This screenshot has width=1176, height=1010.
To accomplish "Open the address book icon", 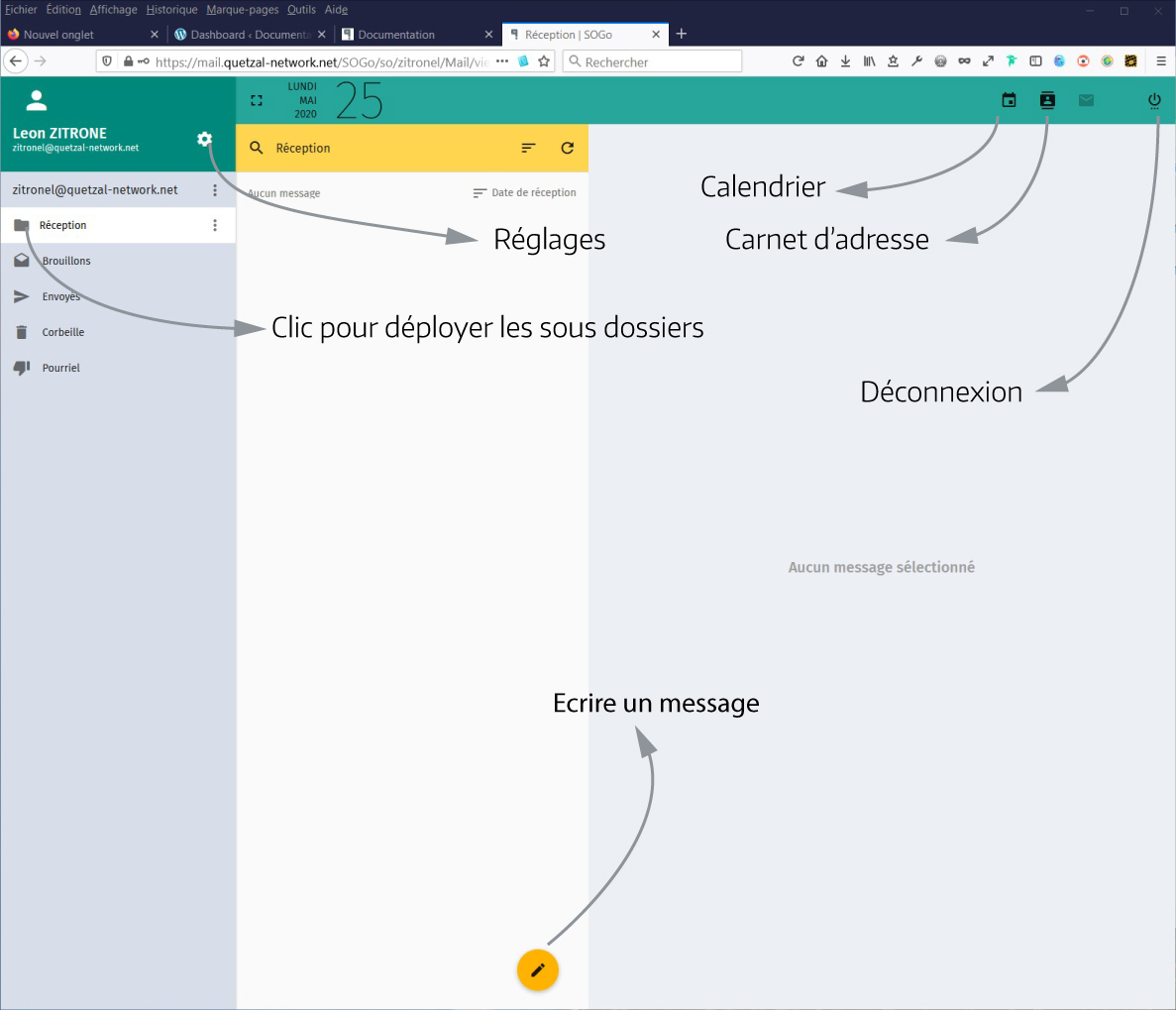I will pos(1047,100).
